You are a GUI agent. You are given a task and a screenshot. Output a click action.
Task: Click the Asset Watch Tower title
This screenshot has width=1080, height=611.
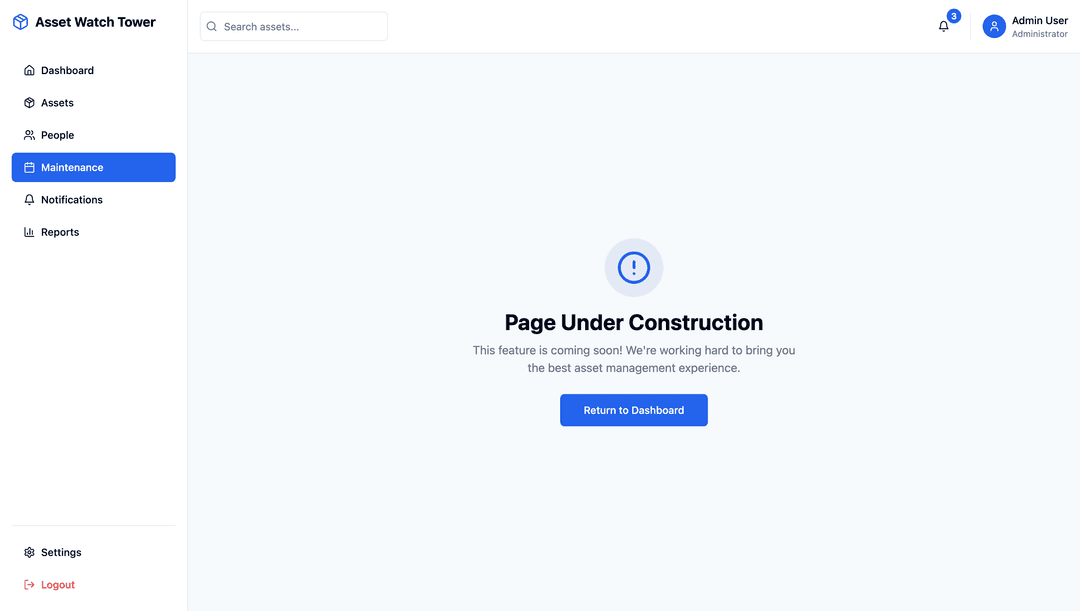coord(95,22)
